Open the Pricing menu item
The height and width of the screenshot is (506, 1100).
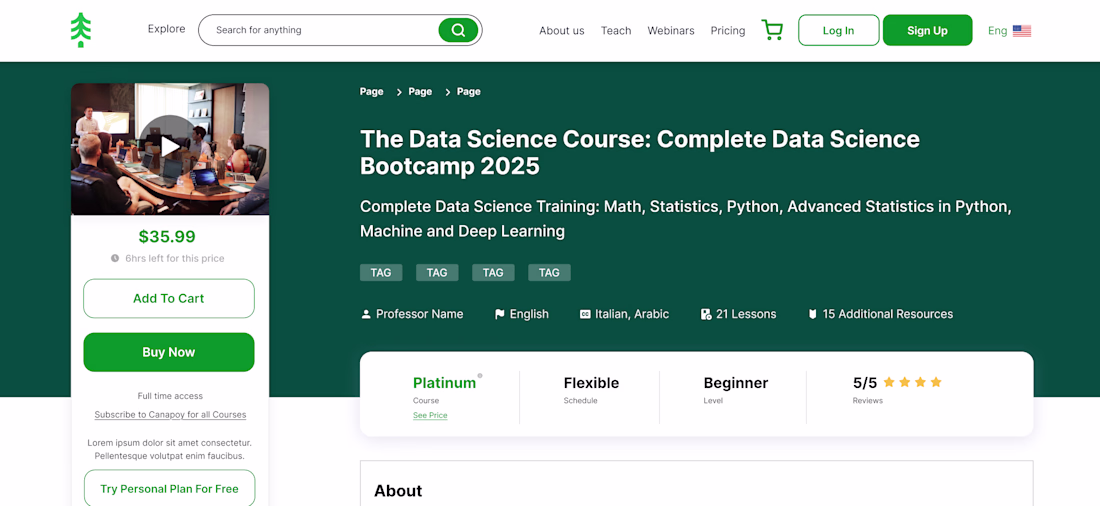(x=728, y=31)
